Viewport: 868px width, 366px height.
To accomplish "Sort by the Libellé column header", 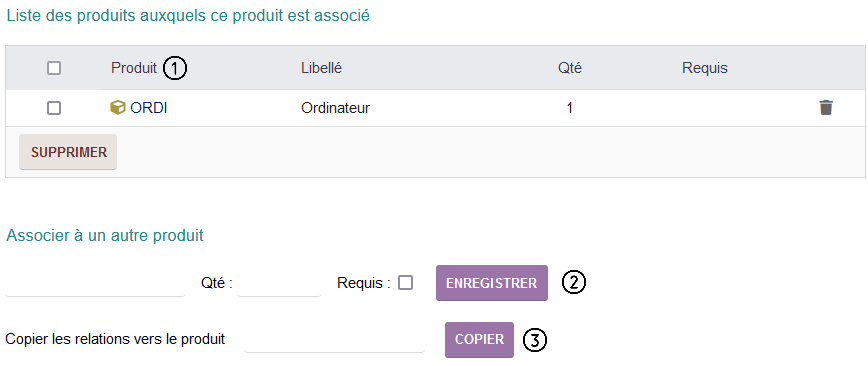I will [x=322, y=68].
